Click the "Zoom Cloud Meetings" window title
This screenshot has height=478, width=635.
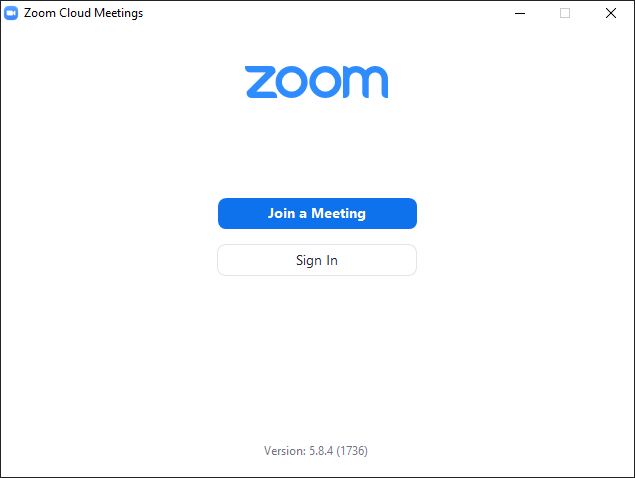[83, 13]
